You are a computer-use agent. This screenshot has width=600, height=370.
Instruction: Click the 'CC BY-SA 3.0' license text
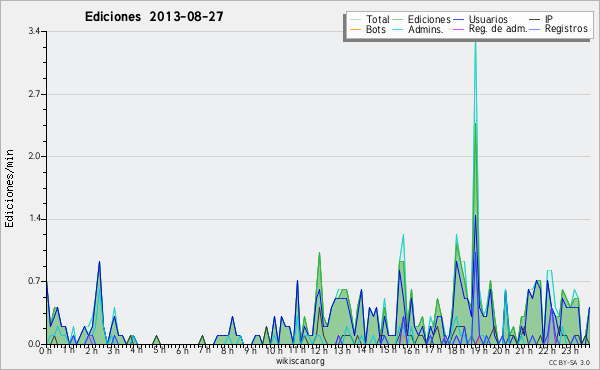pos(569,362)
